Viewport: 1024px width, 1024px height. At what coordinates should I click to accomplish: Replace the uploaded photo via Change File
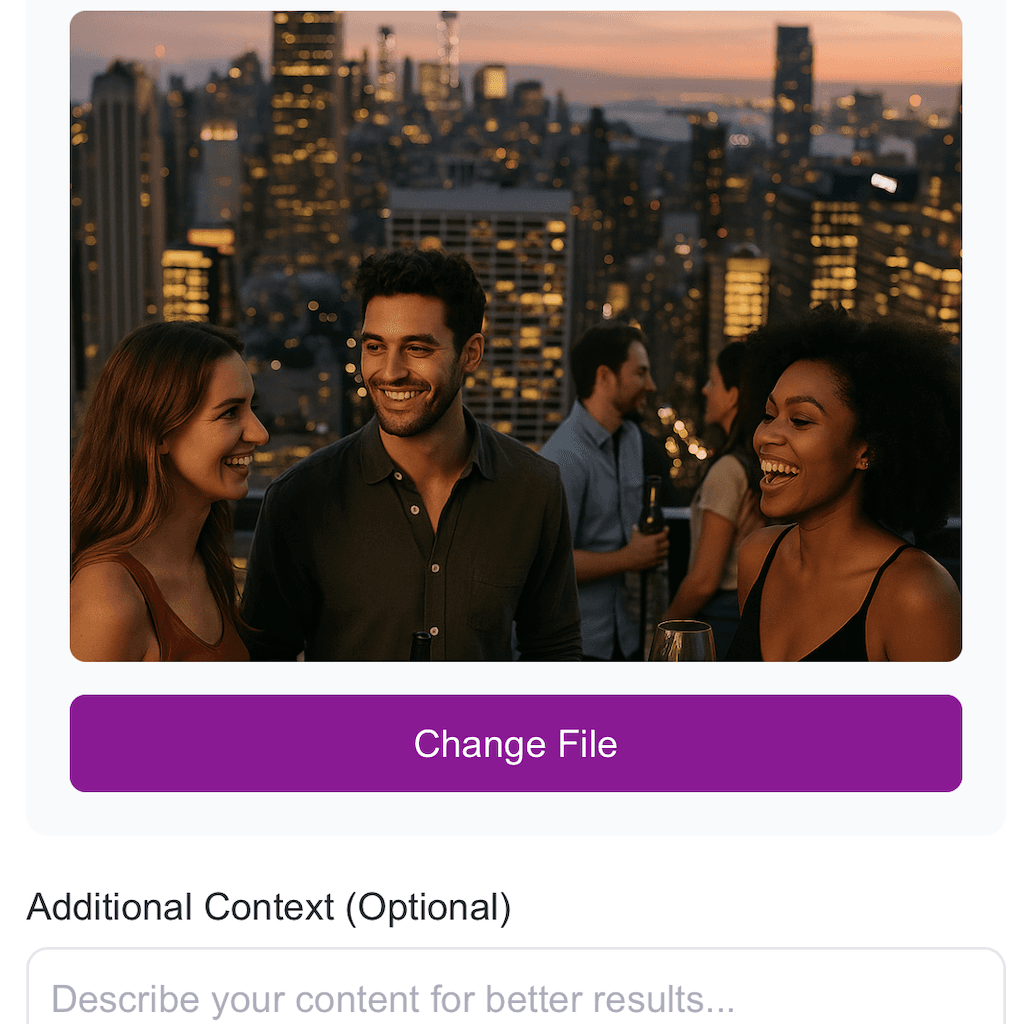click(515, 743)
